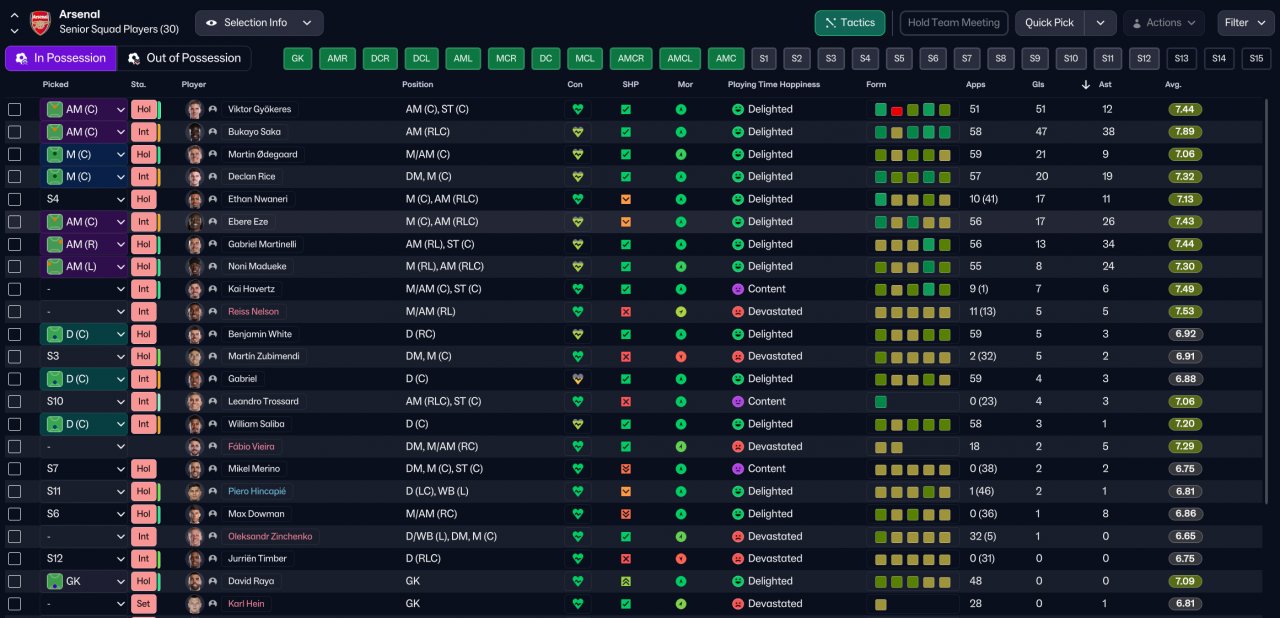Open Gabriel Martinelli's AM (R) picked dropdown

tap(84, 244)
